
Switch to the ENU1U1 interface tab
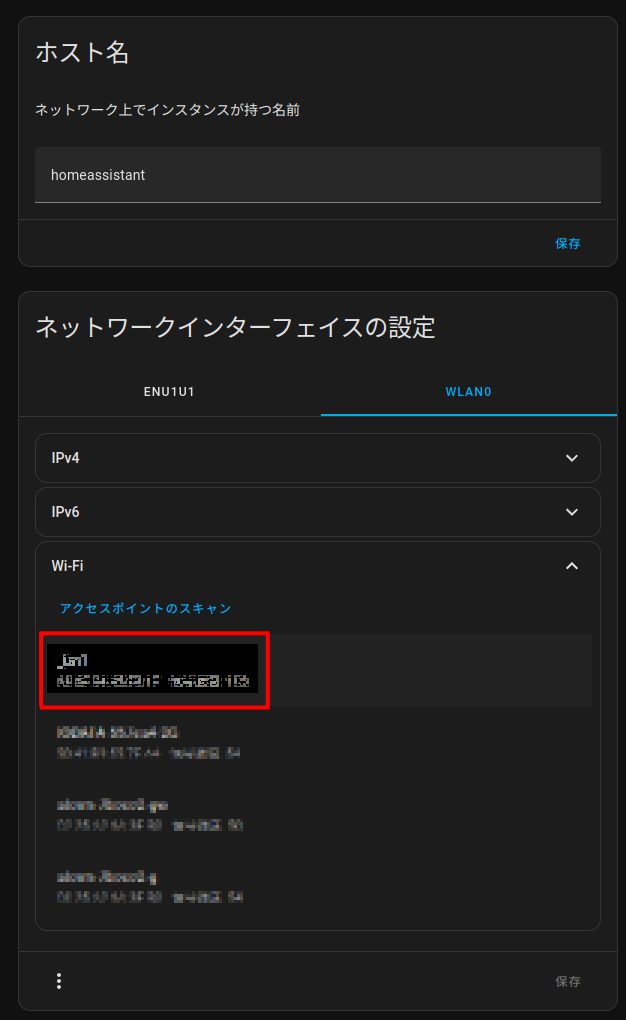tap(169, 392)
